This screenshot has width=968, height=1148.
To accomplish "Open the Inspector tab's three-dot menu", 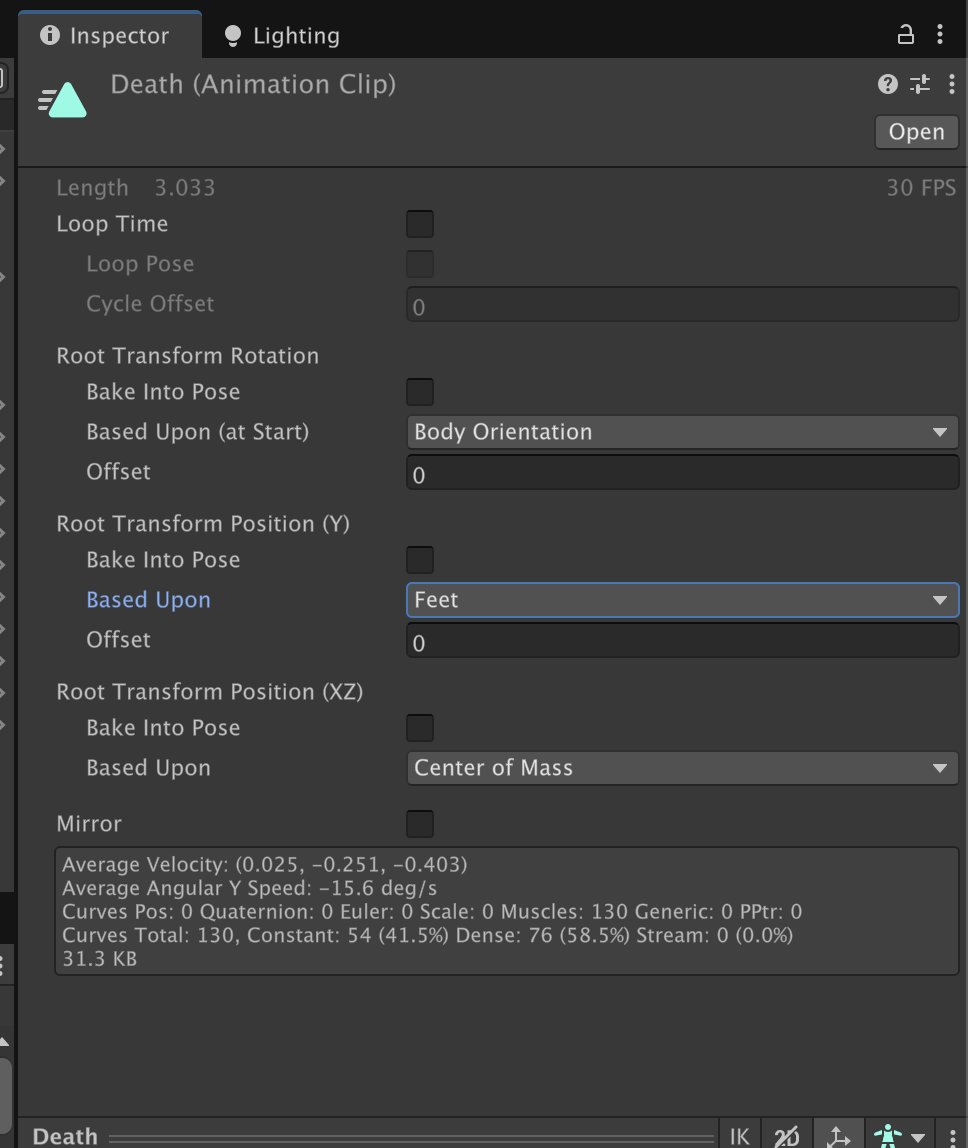I will click(x=940, y=34).
